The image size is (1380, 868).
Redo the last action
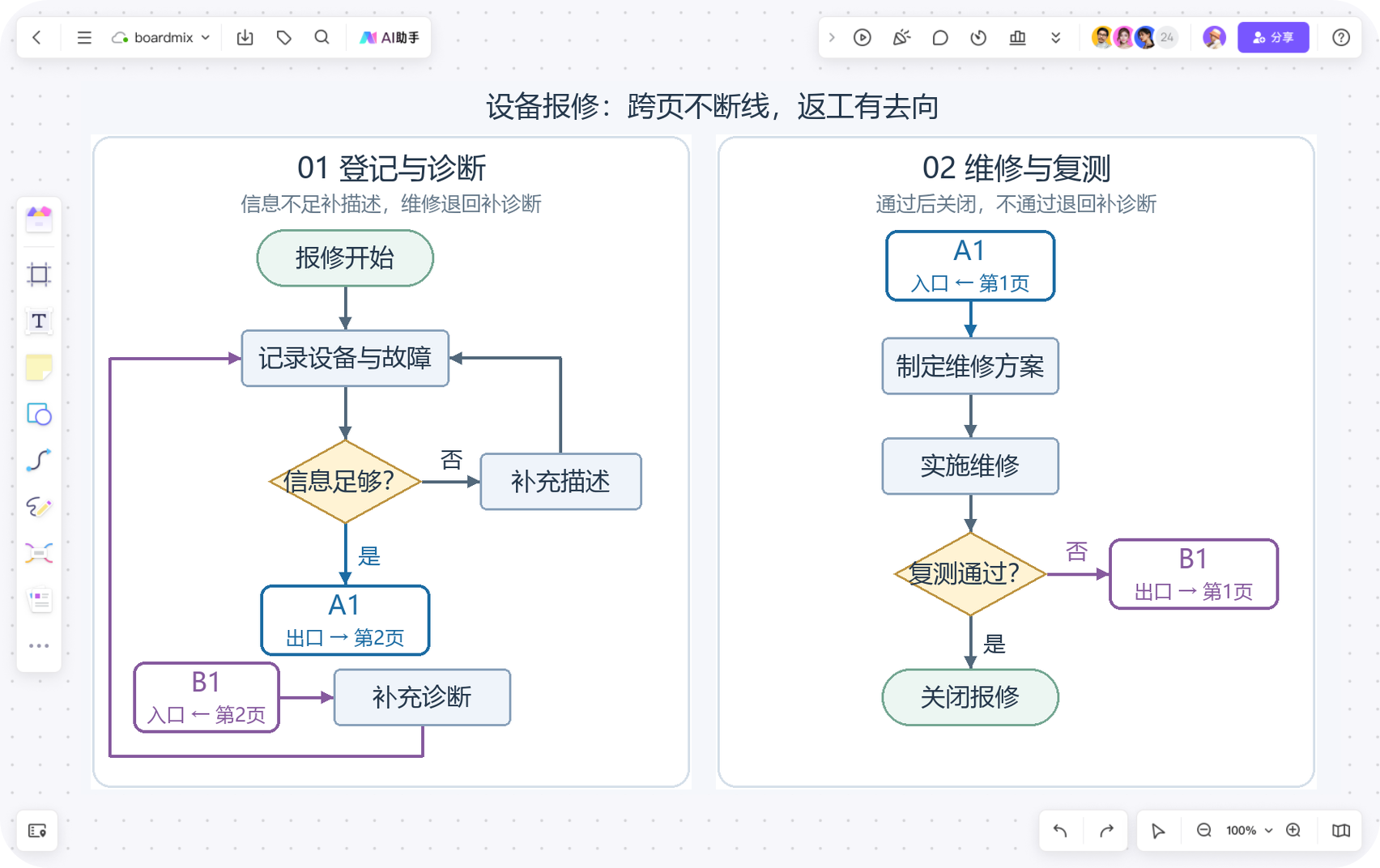1106,831
